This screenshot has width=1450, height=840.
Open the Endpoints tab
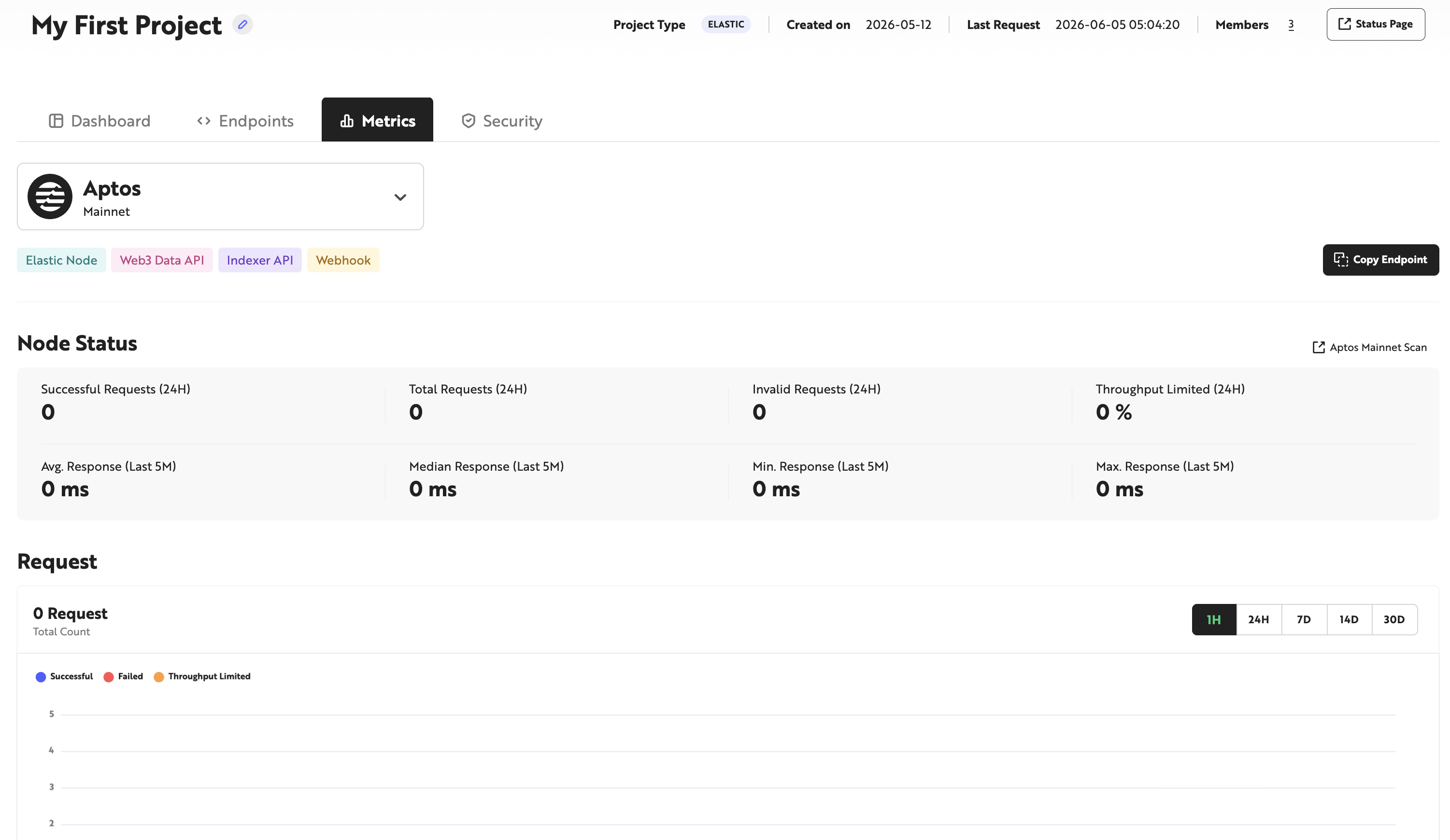tap(245, 121)
